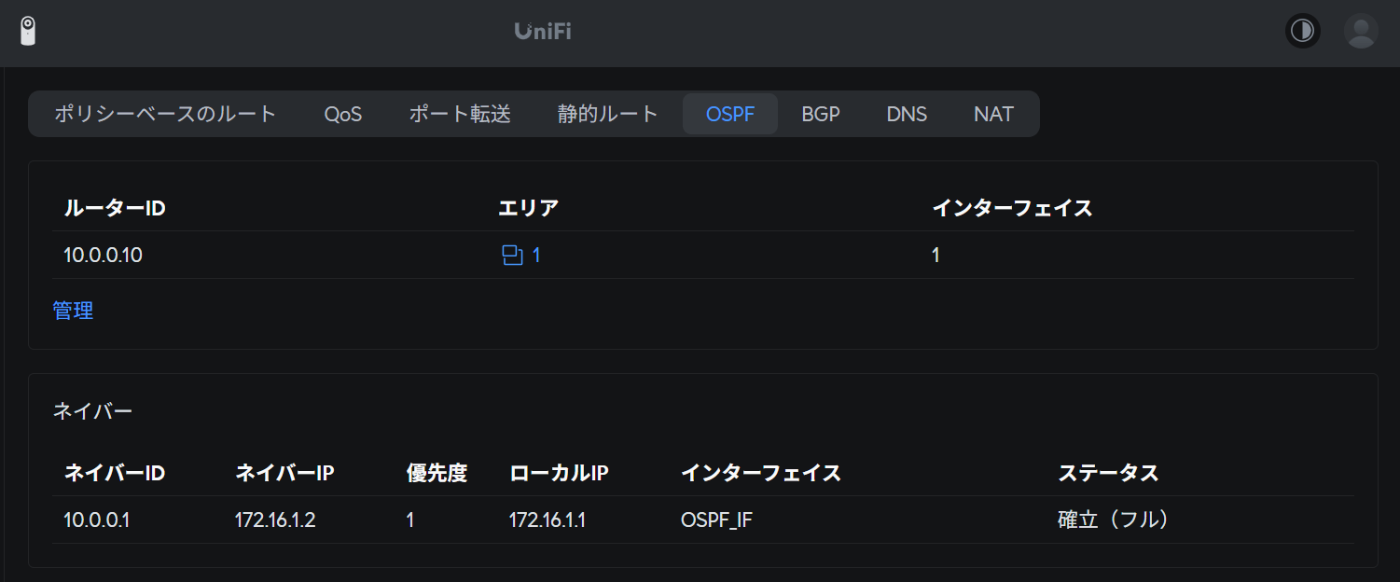Open the QoS tab

click(343, 114)
